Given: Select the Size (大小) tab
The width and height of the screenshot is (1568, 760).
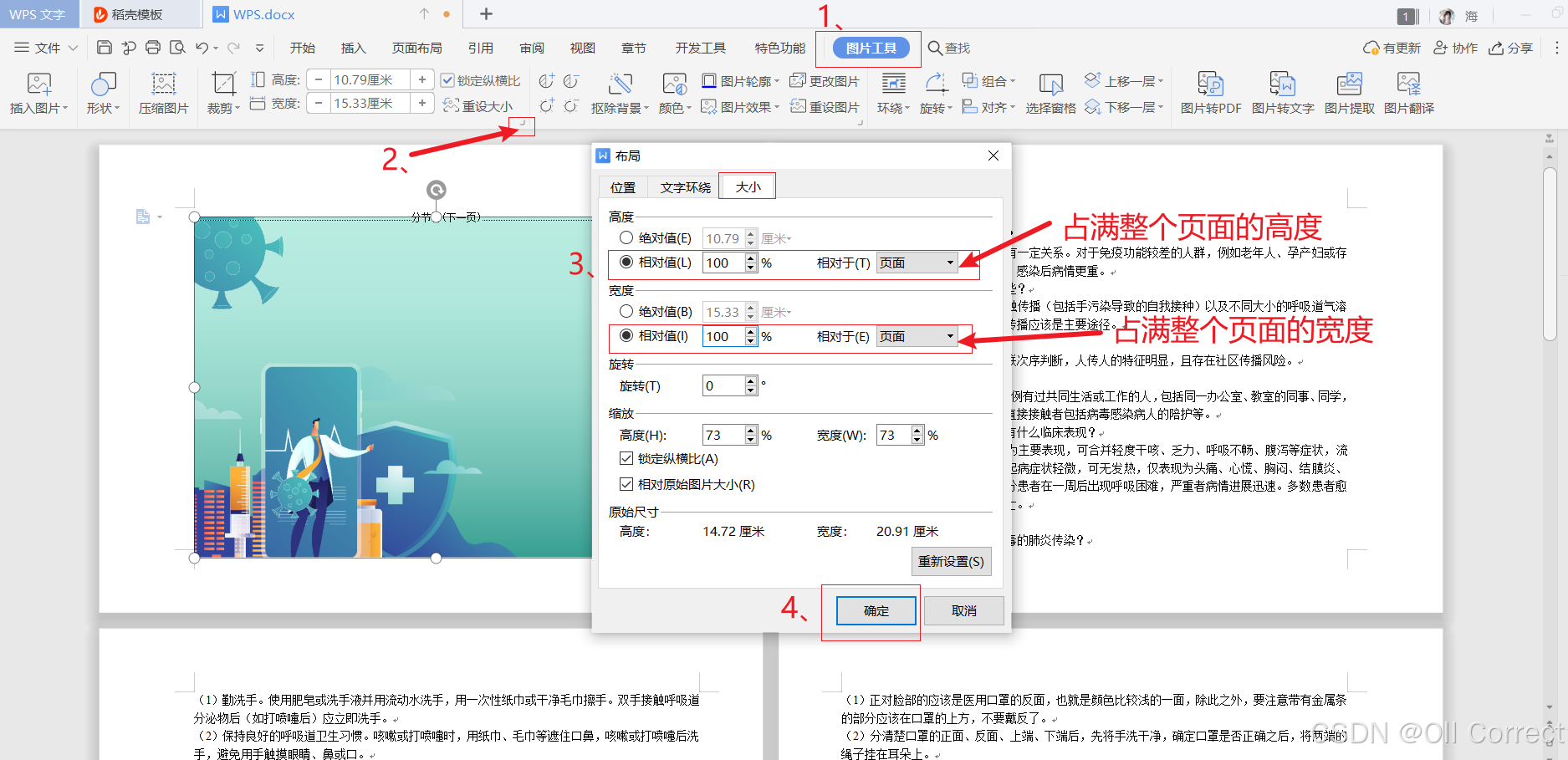Looking at the screenshot, I should point(748,186).
